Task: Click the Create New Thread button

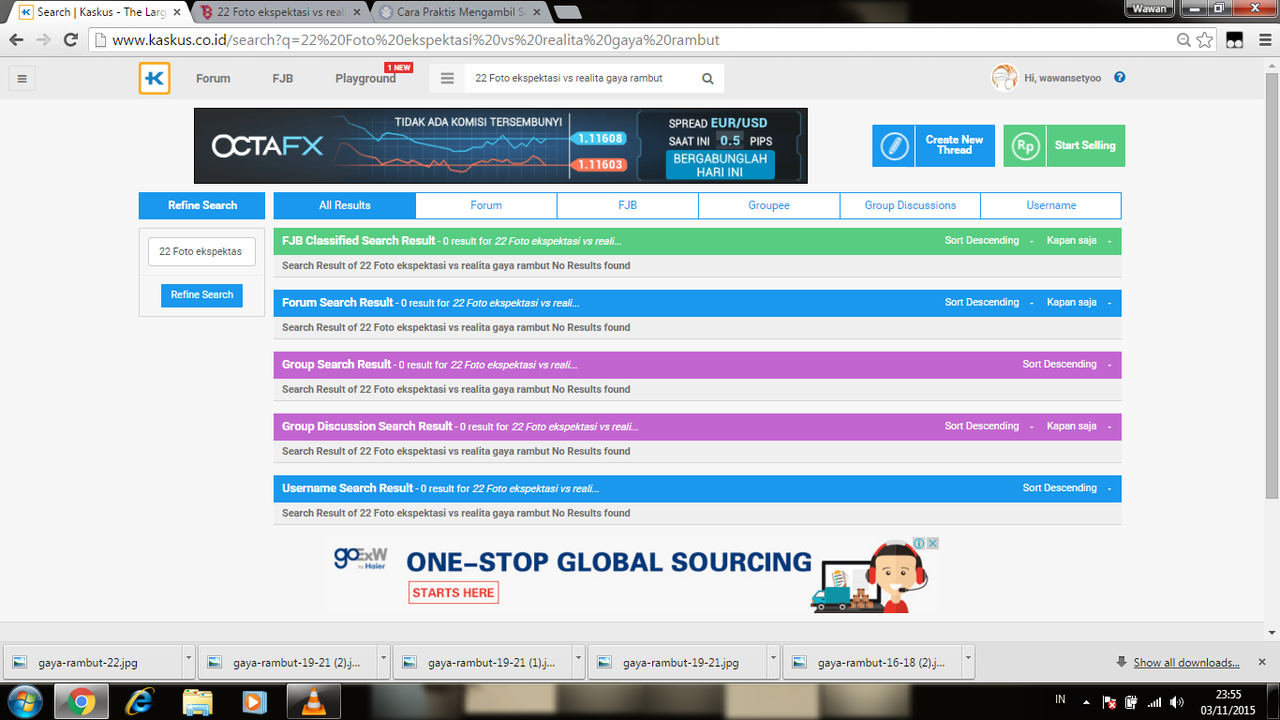Action: (x=933, y=146)
